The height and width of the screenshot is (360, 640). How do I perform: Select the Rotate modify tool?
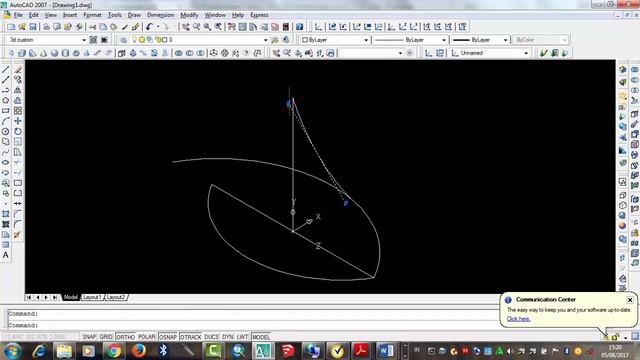pyautogui.click(x=18, y=131)
